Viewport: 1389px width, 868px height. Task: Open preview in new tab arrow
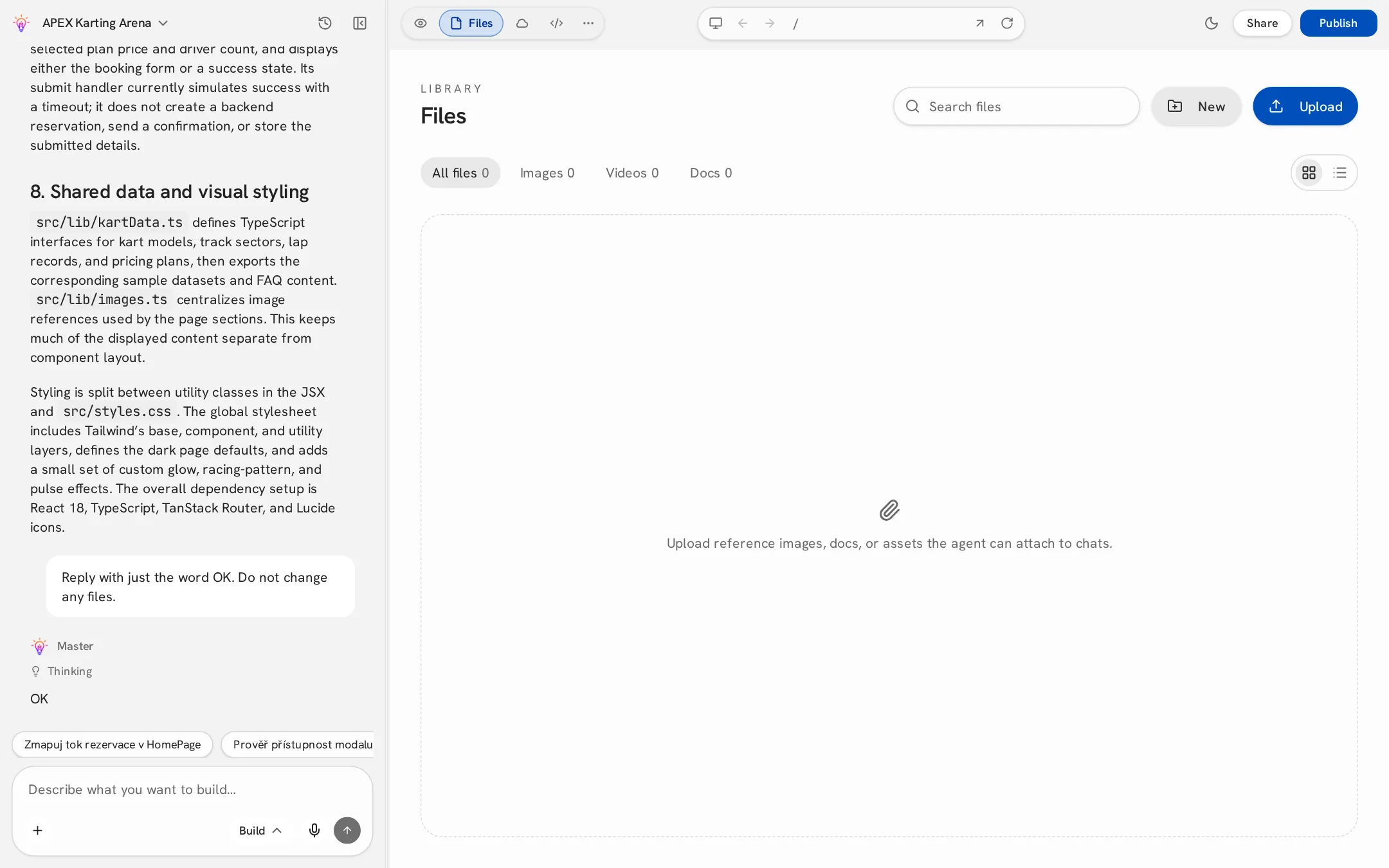tap(979, 23)
